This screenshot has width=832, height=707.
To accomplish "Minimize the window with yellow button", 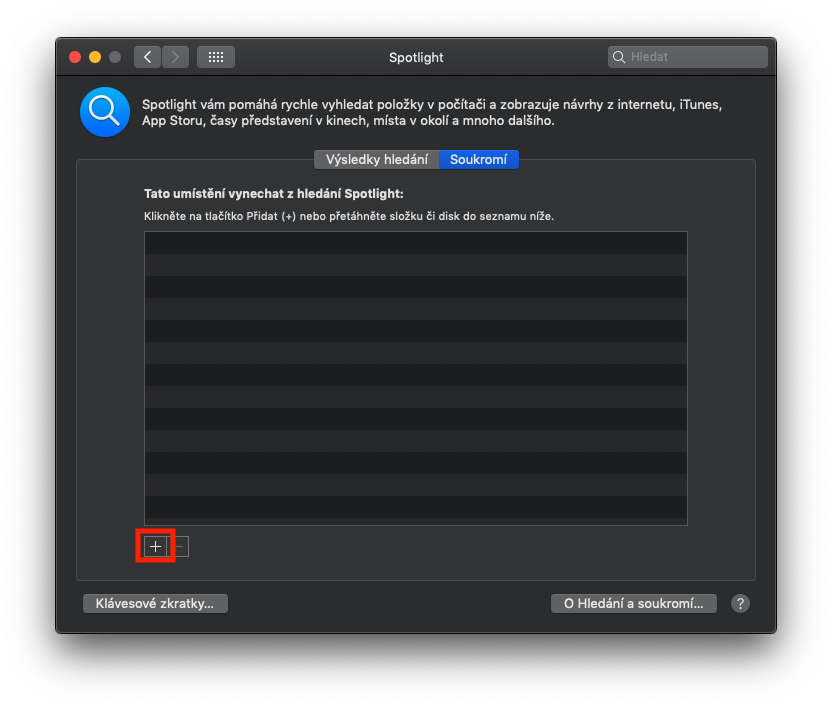I will coord(95,57).
